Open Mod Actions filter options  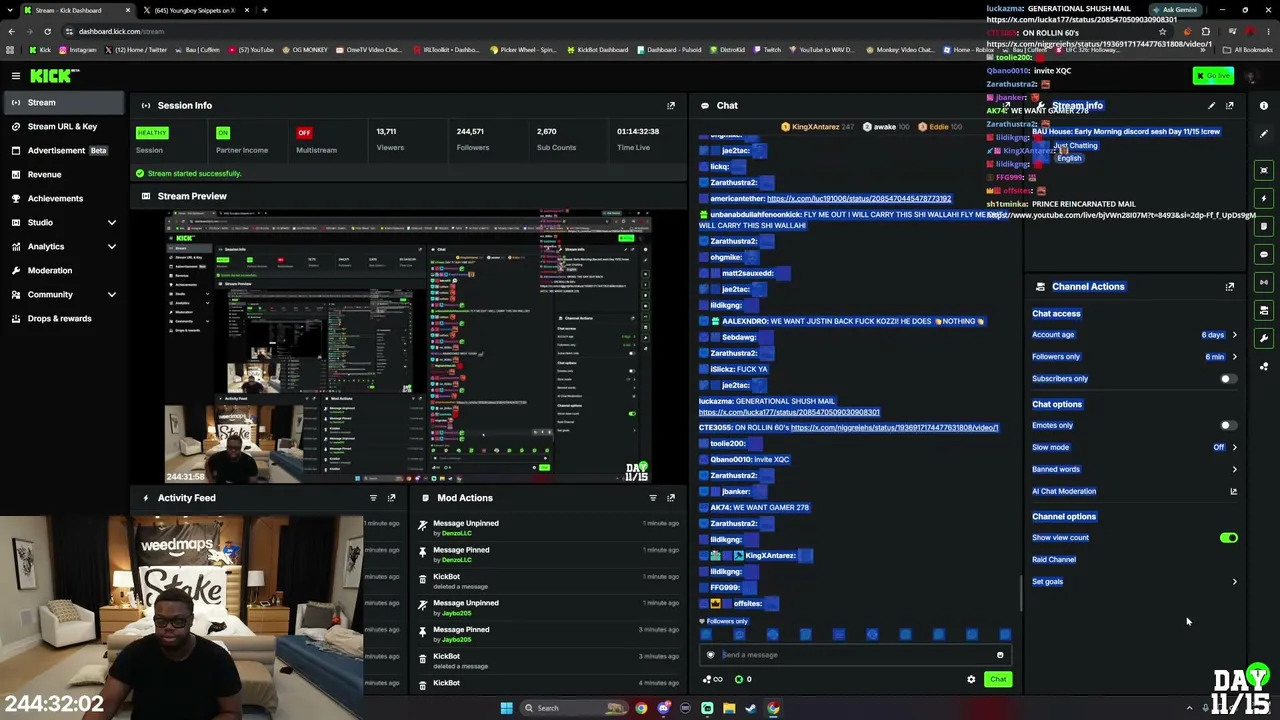point(653,498)
